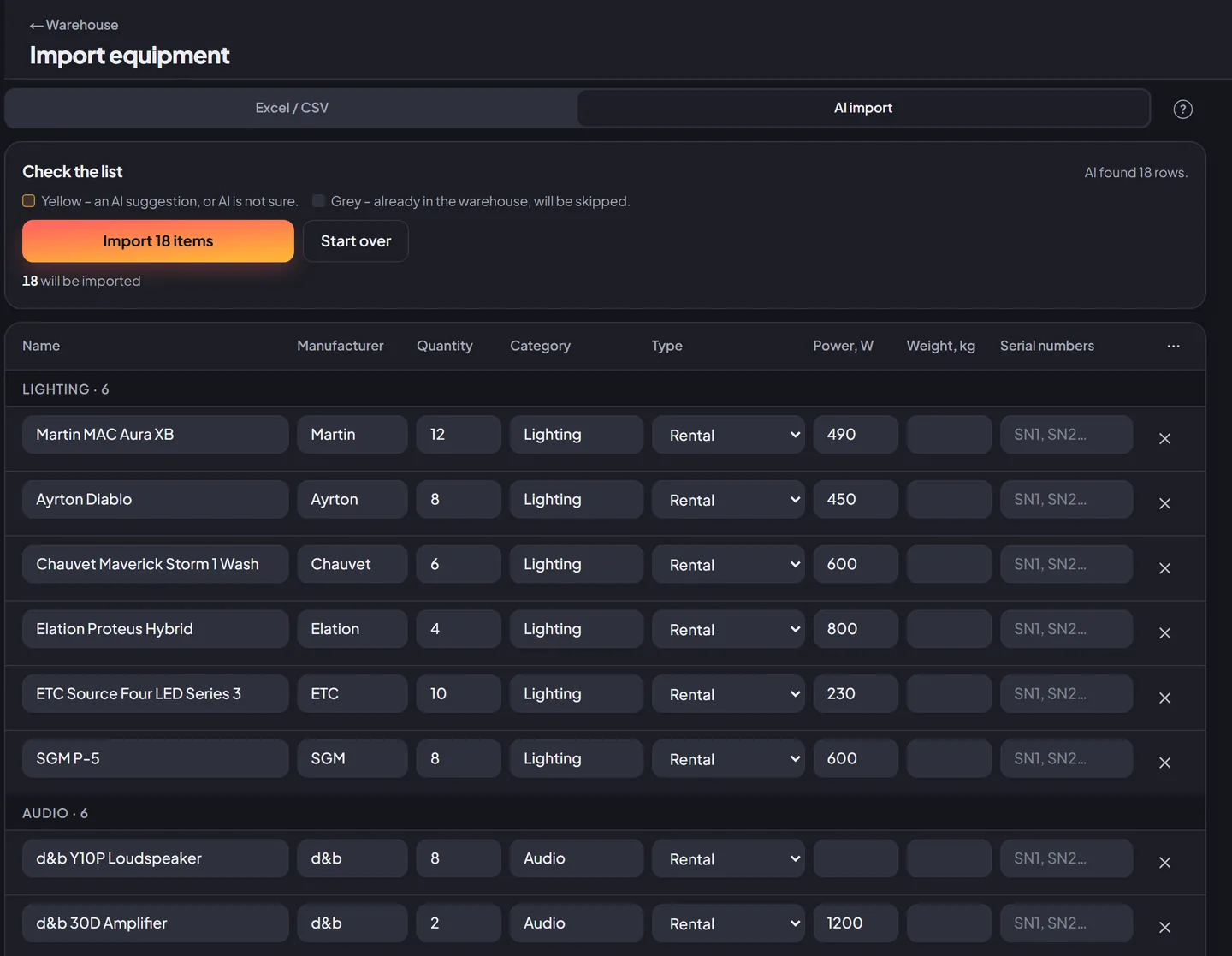The width and height of the screenshot is (1232, 956).
Task: Switch to the Excel / CSV tab
Action: point(292,108)
